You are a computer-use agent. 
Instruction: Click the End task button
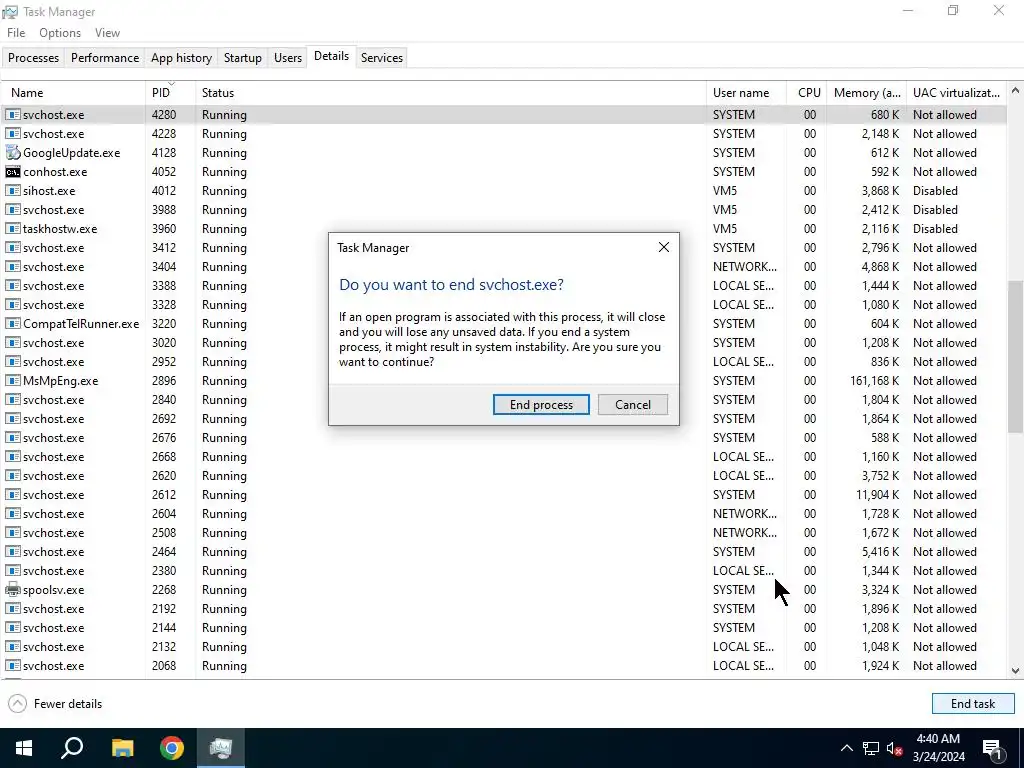tap(972, 703)
